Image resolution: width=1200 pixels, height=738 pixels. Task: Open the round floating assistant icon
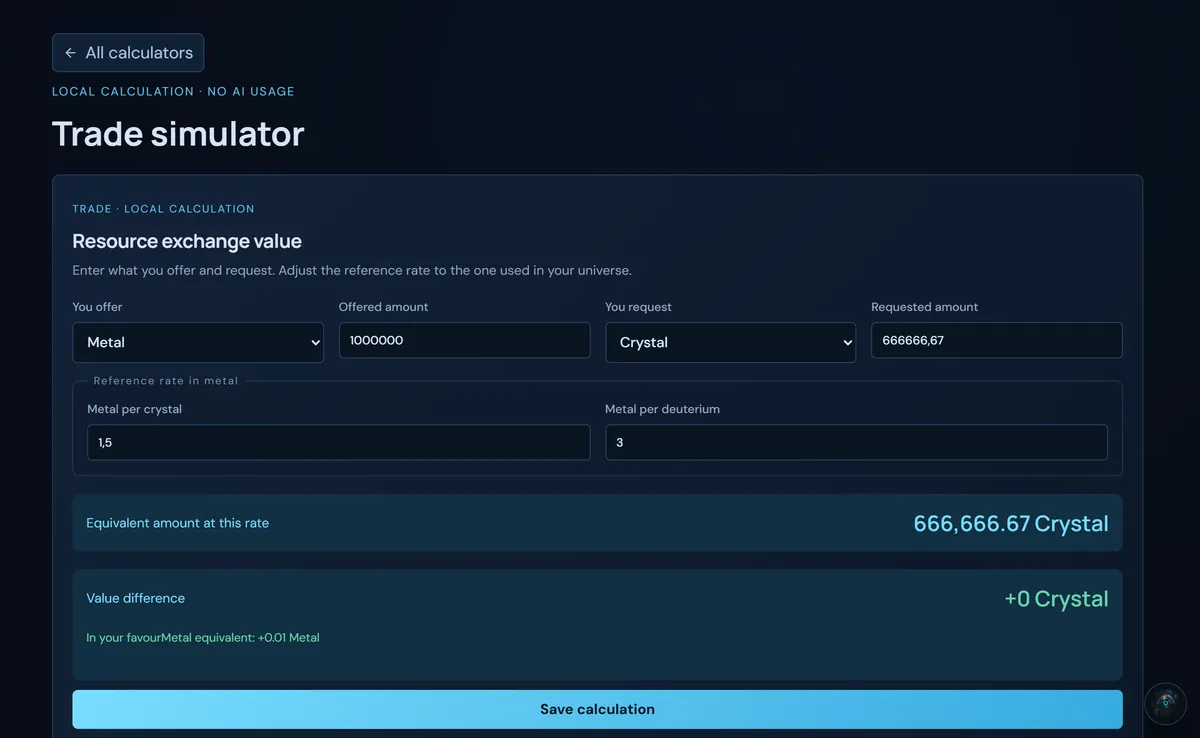pos(1165,703)
